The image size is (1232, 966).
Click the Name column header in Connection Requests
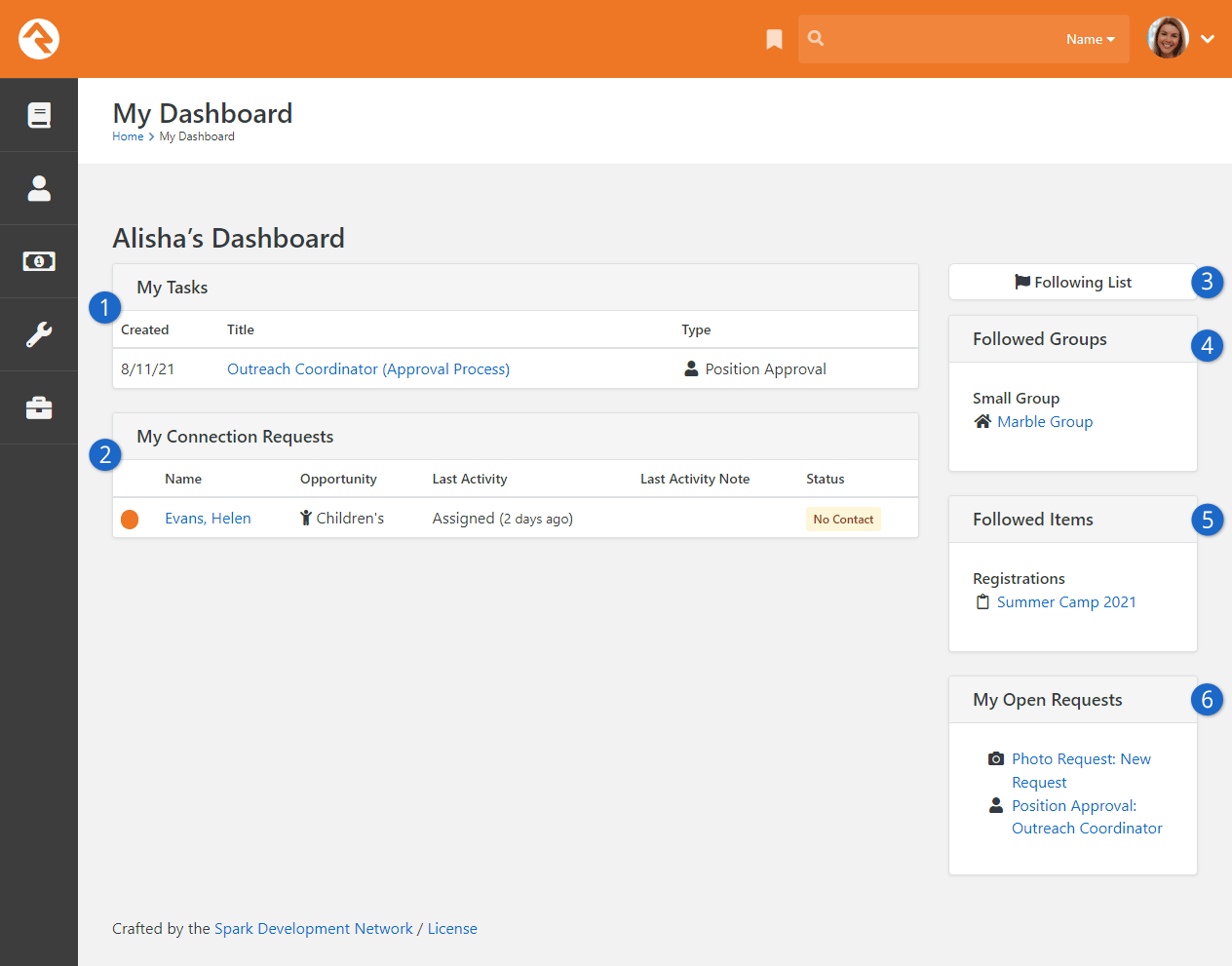click(x=183, y=479)
